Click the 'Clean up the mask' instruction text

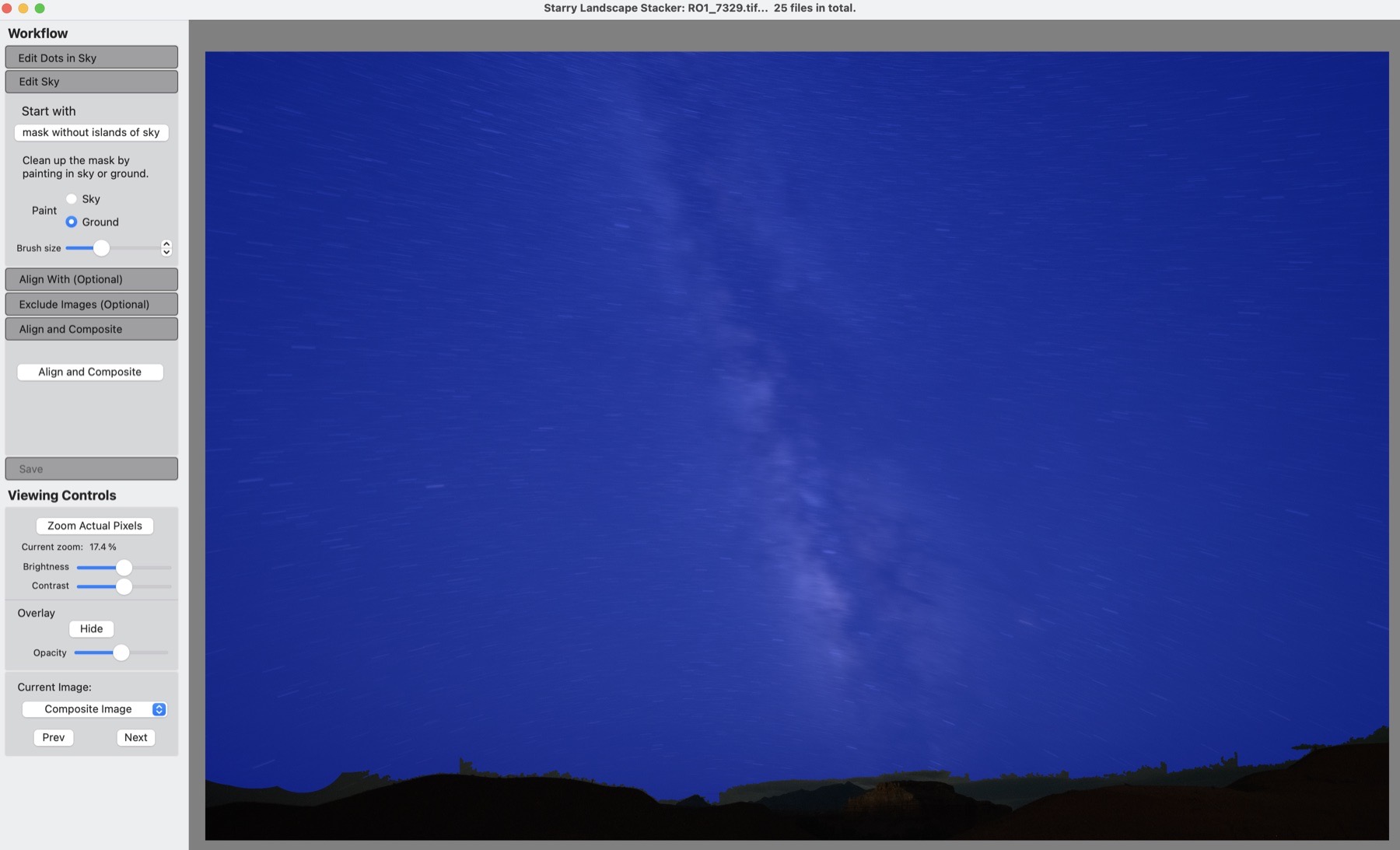click(86, 166)
